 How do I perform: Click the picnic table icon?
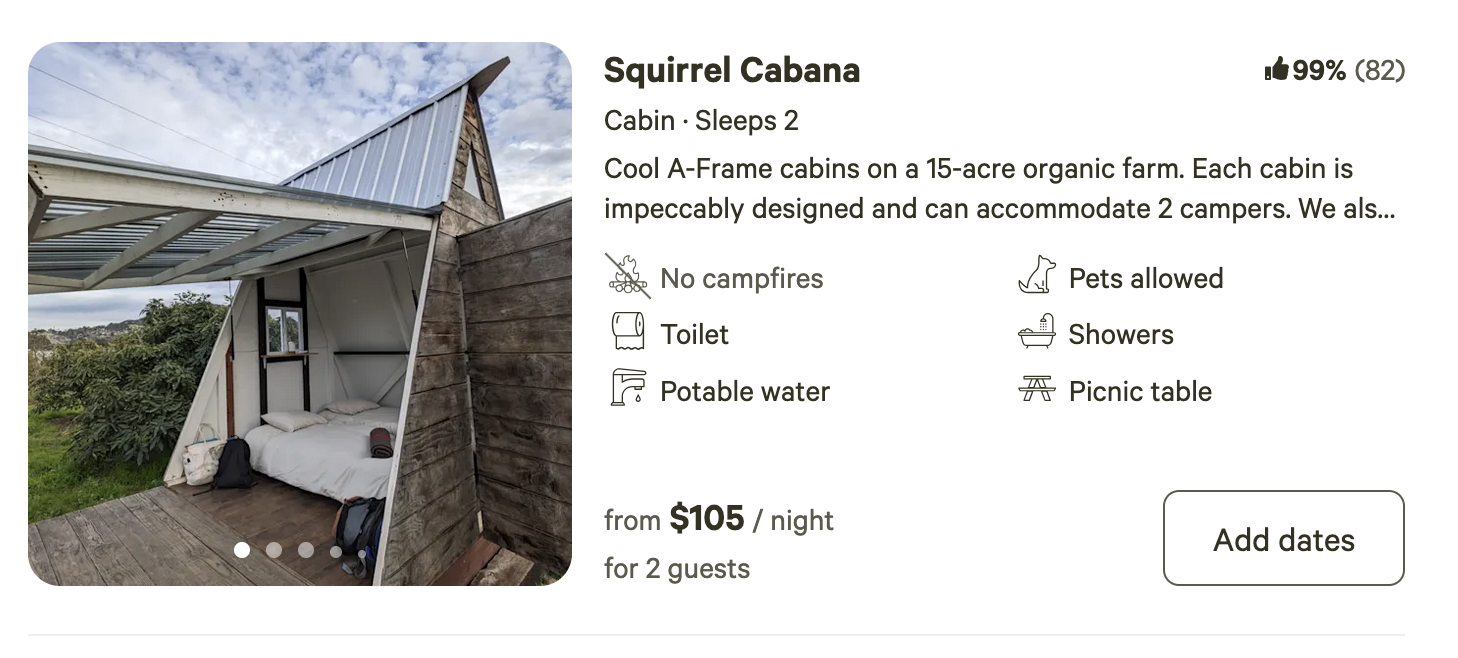pyautogui.click(x=1037, y=390)
